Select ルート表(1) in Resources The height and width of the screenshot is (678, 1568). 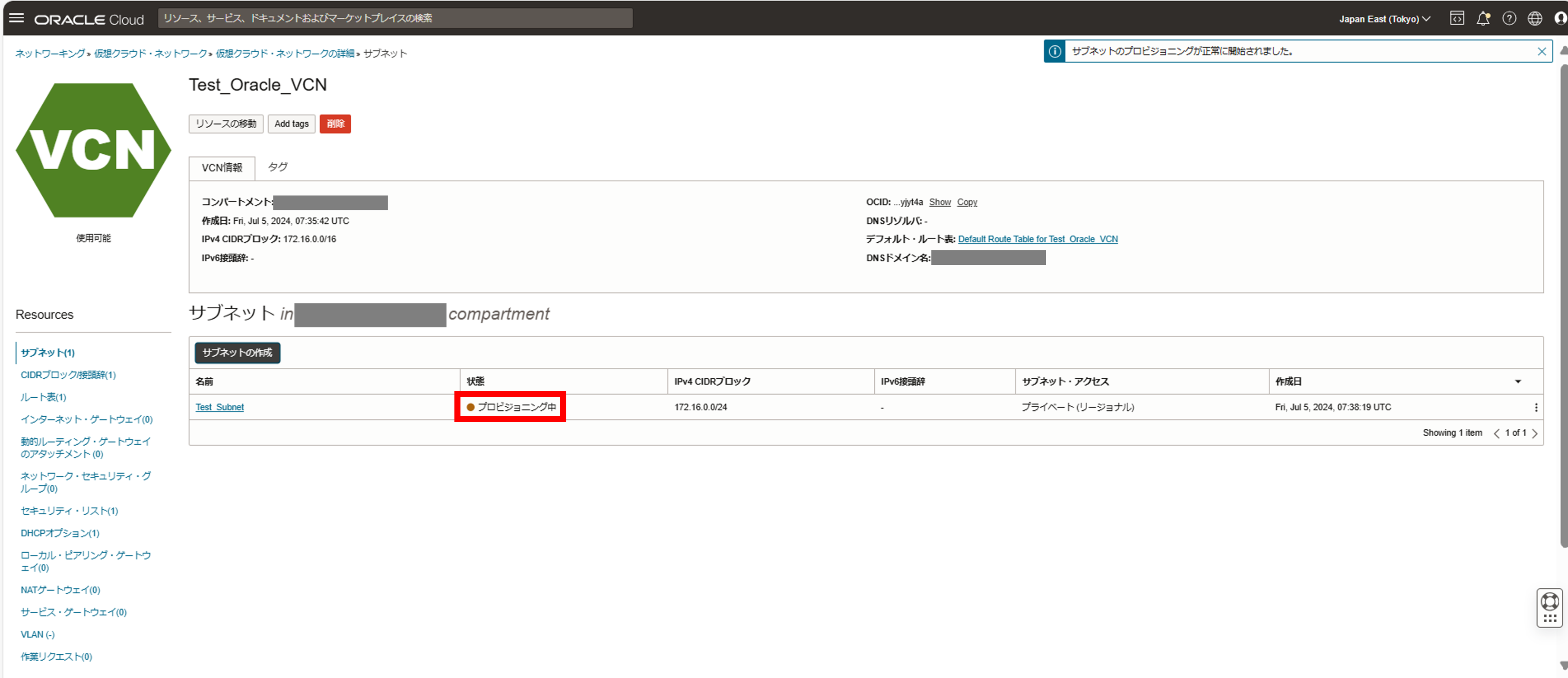(43, 397)
